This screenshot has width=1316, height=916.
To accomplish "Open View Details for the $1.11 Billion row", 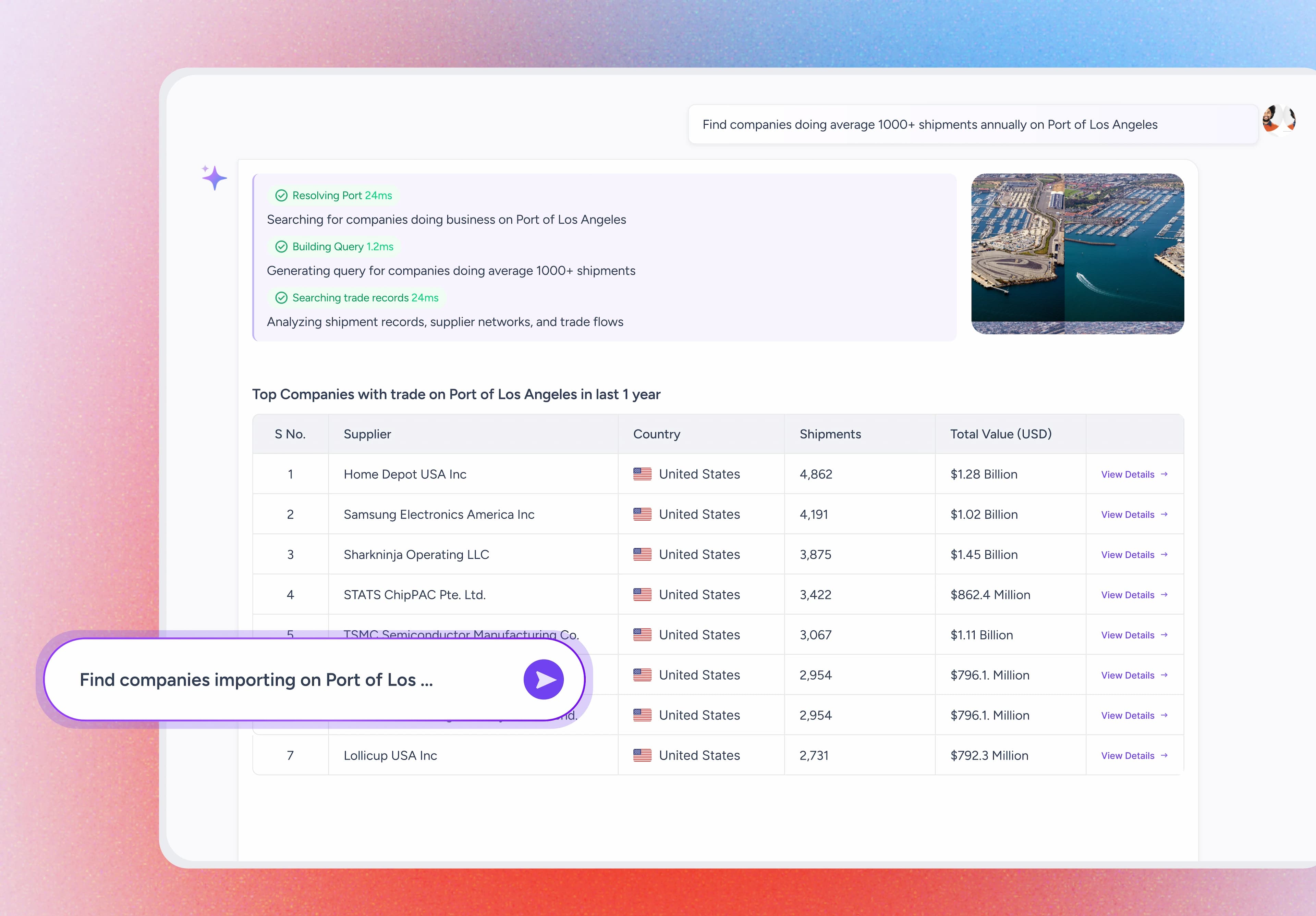I will click(x=1134, y=635).
